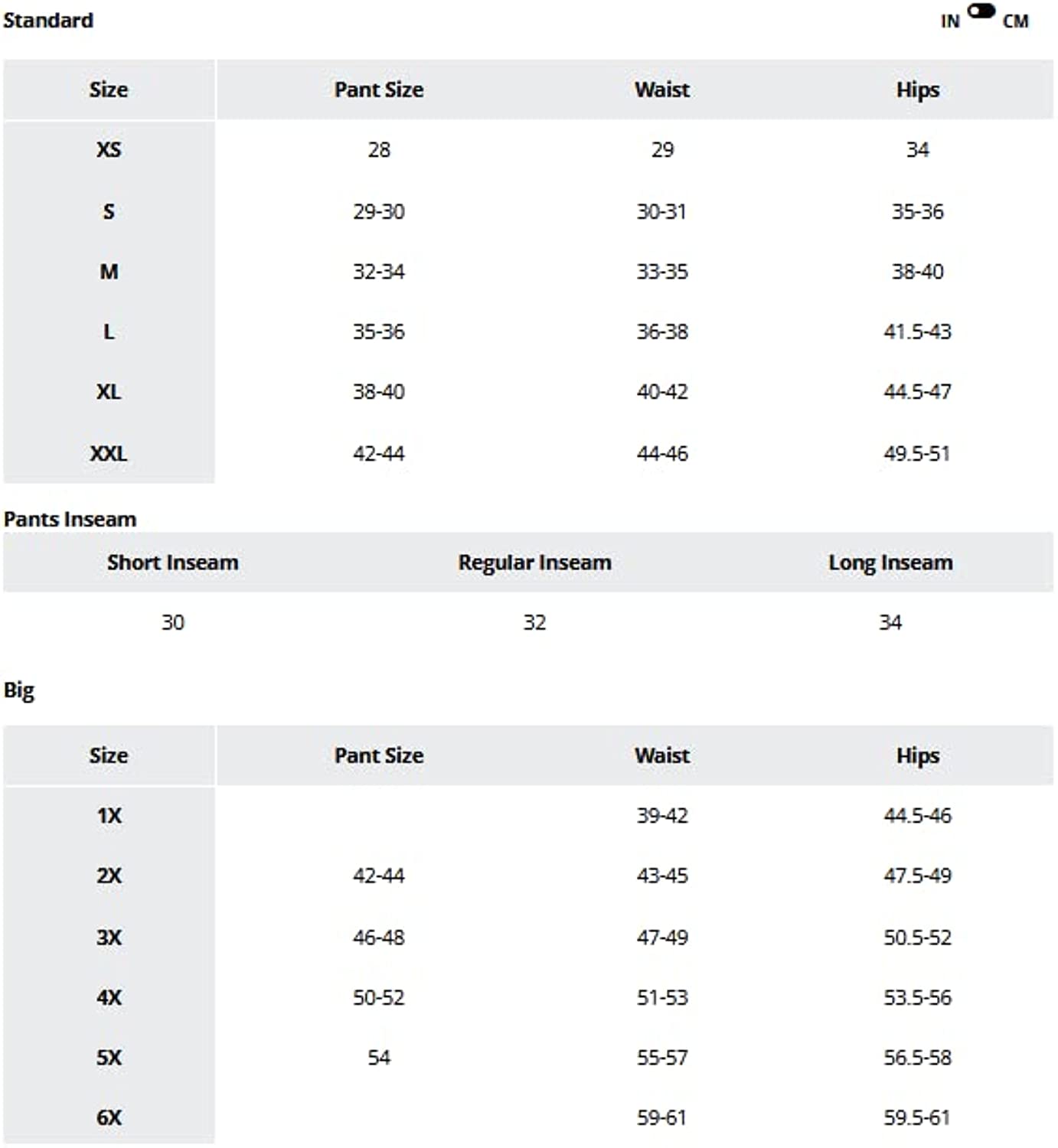Select the 6X size row label

point(109,1117)
